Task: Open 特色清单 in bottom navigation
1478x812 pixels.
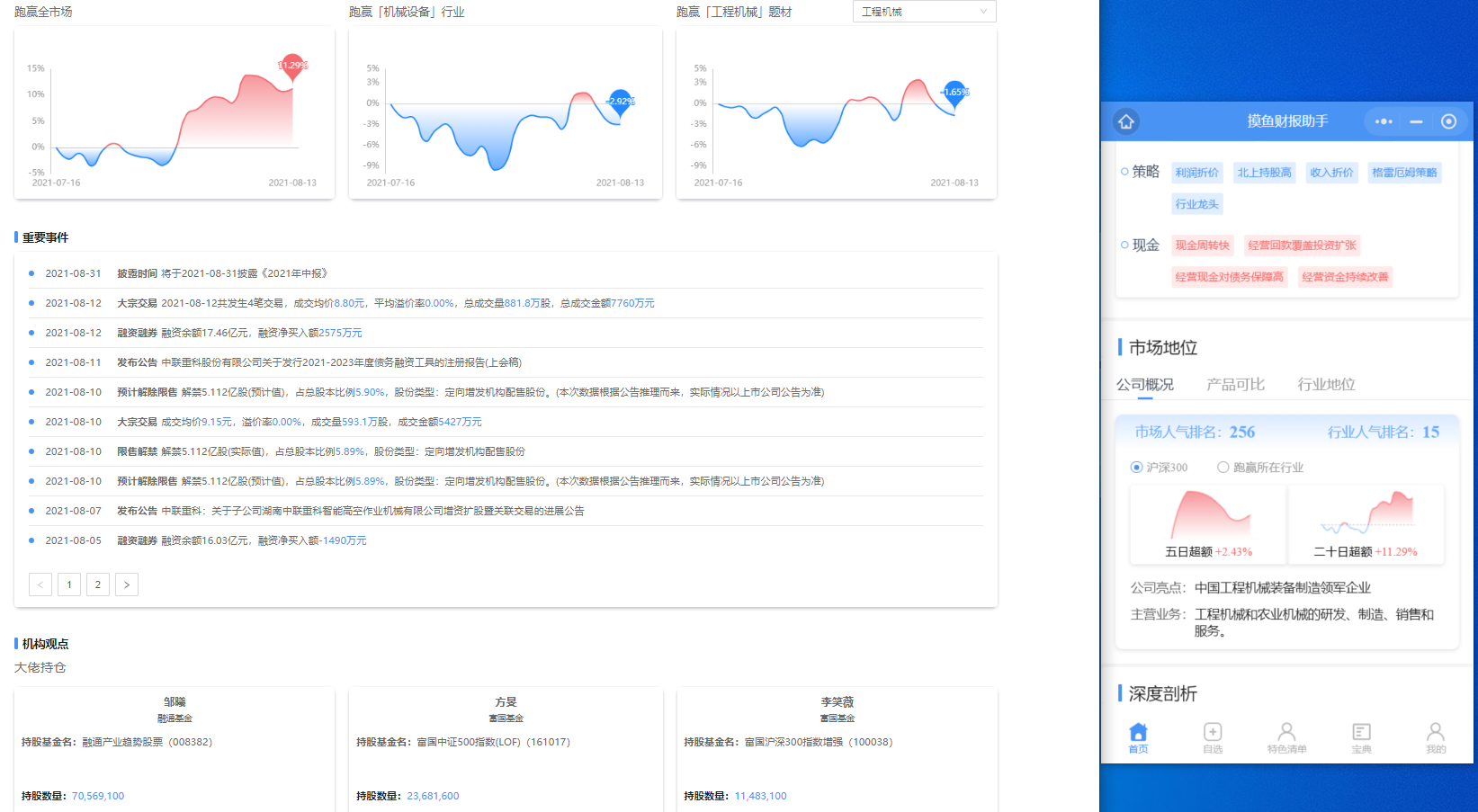Action: coord(1287,737)
